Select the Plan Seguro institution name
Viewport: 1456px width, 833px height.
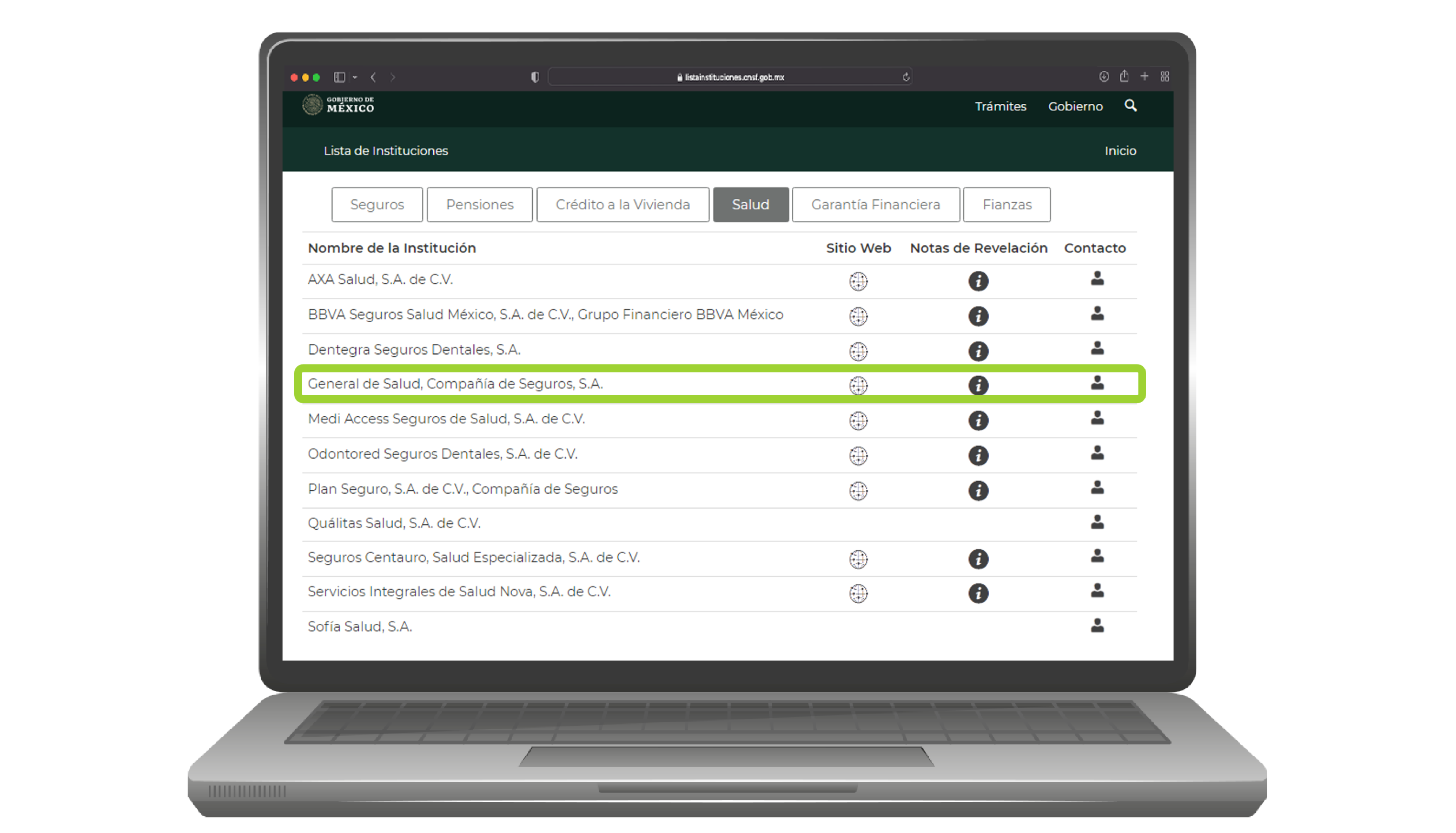(x=463, y=489)
